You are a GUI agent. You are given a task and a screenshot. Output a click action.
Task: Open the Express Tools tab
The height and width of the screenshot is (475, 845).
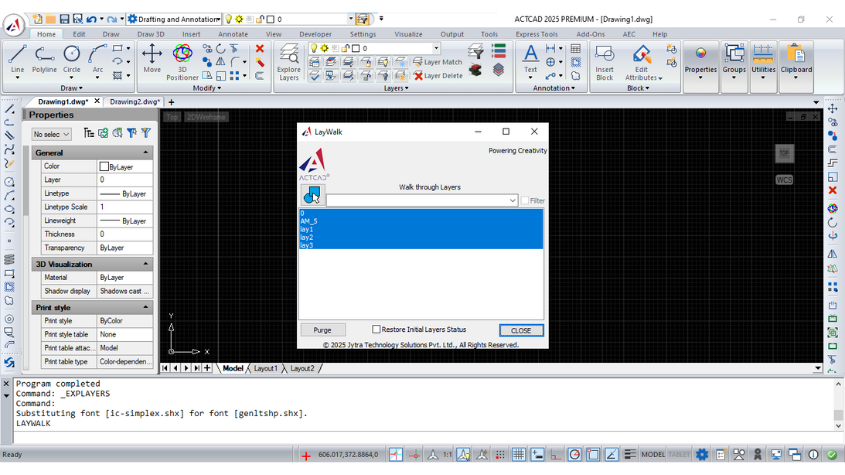(x=536, y=34)
